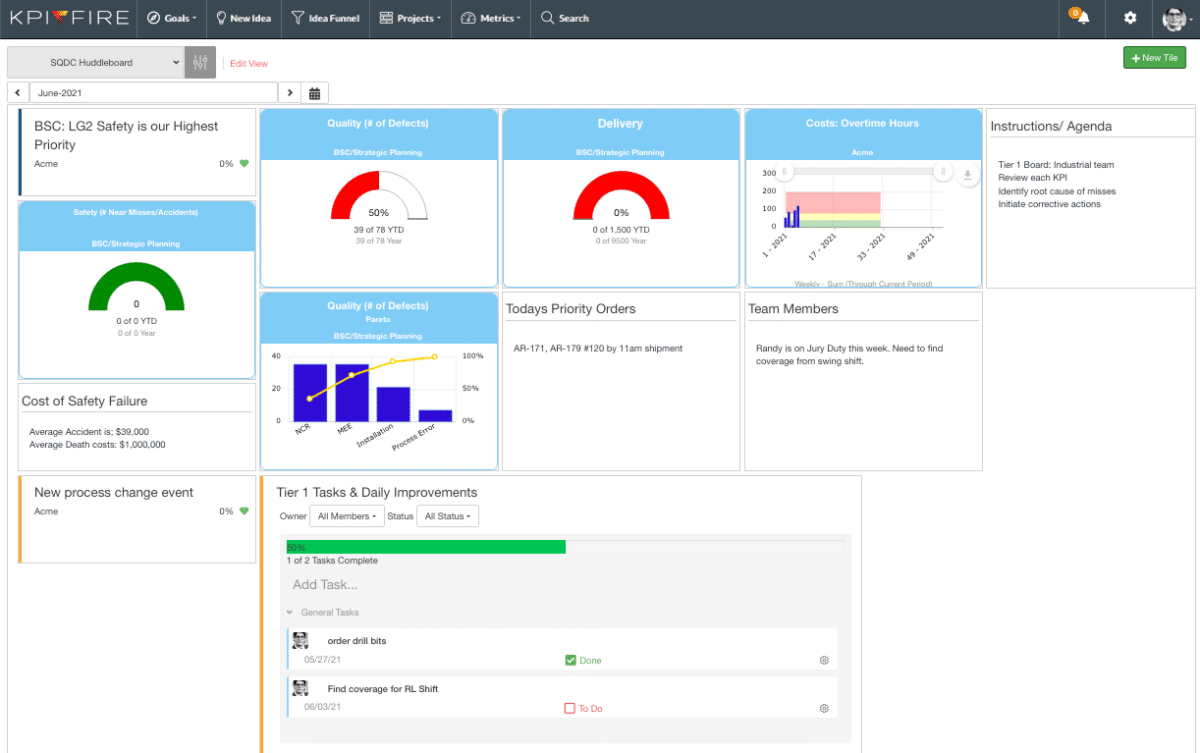Viewport: 1200px width, 753px height.
Task: Open the All Members owner dropdown
Action: pos(346,516)
